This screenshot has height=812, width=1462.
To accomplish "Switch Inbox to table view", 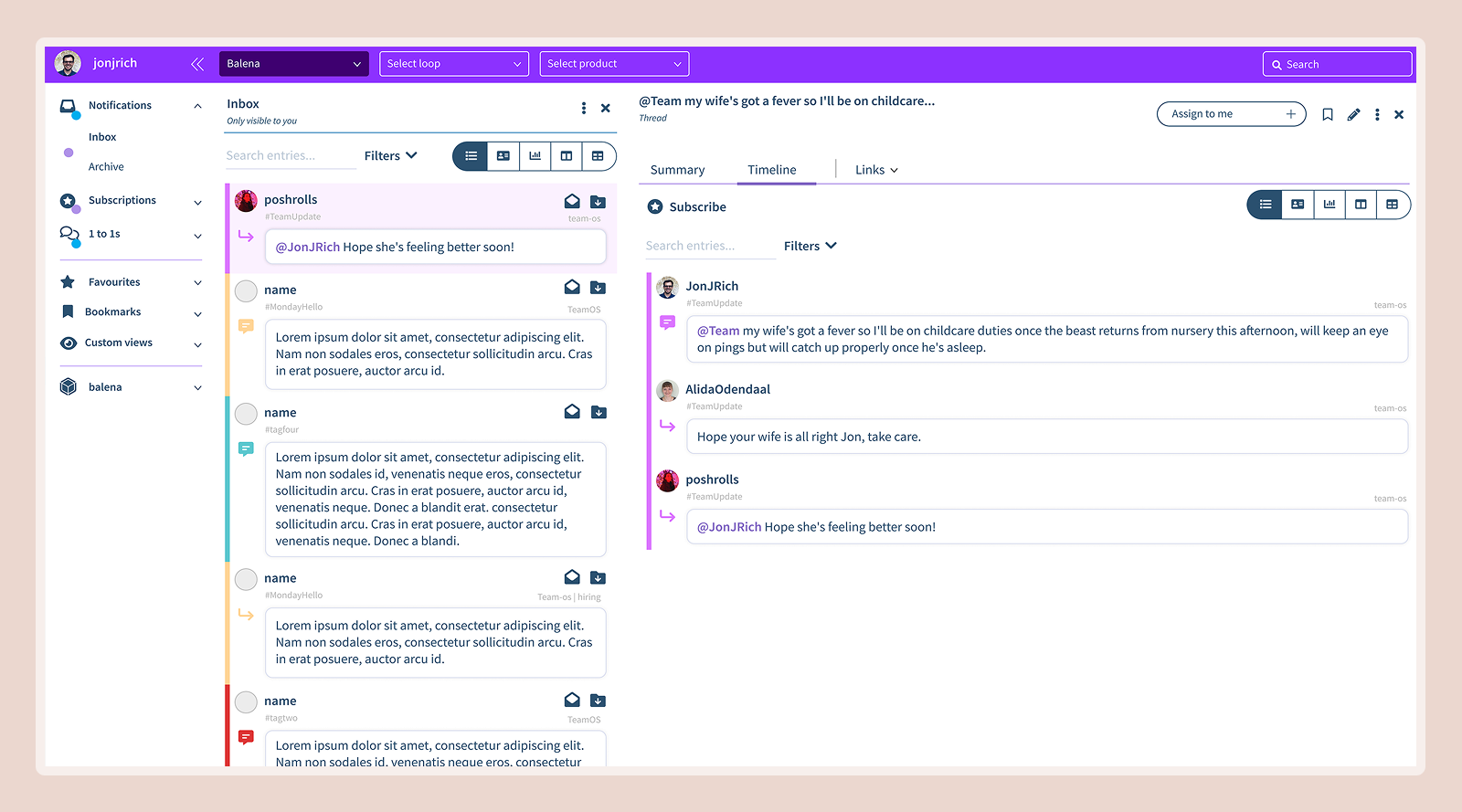I will (x=598, y=156).
